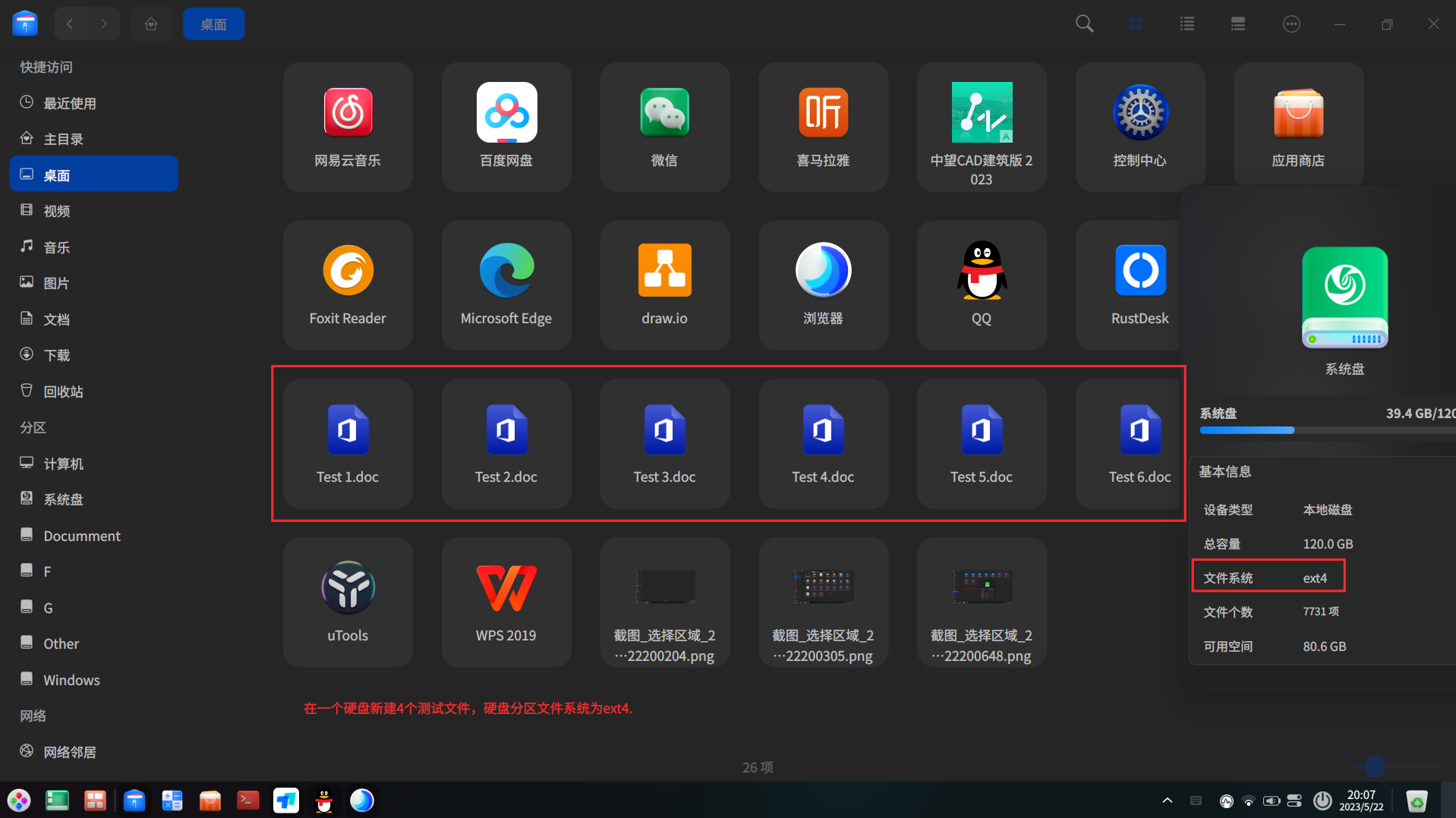The image size is (1456, 818).
Task: Open the Test 3.doc file
Action: click(664, 443)
